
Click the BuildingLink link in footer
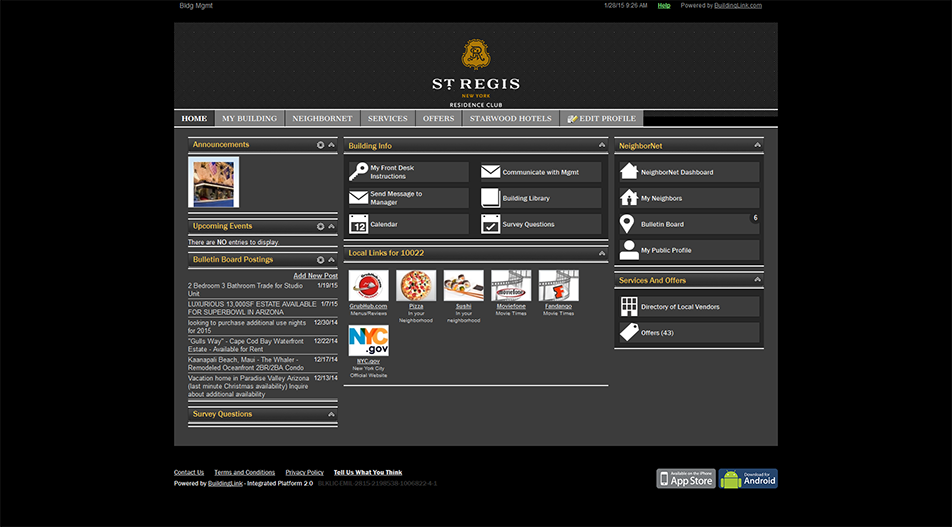point(225,483)
